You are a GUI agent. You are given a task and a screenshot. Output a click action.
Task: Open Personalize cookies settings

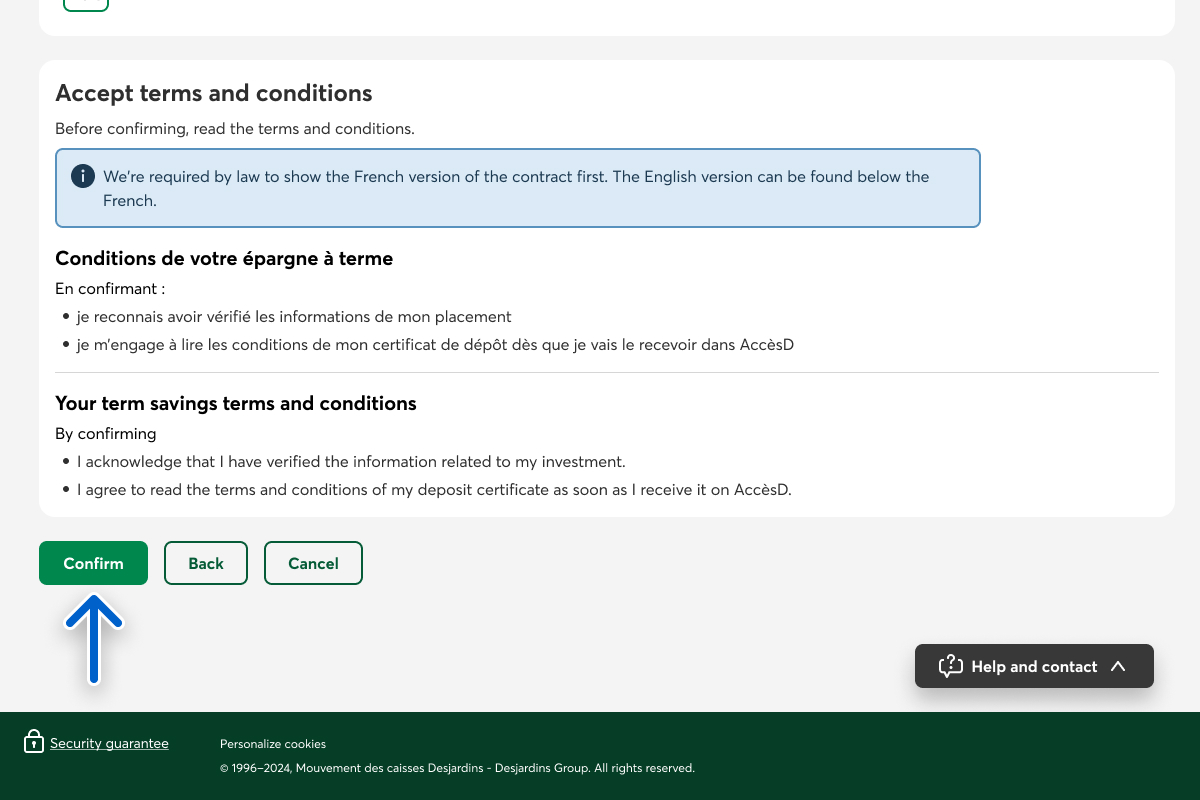pos(273,744)
